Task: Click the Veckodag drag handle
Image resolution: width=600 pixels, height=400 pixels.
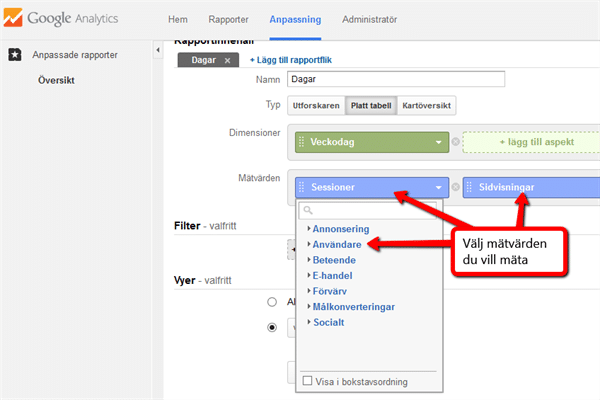Action: pos(302,142)
